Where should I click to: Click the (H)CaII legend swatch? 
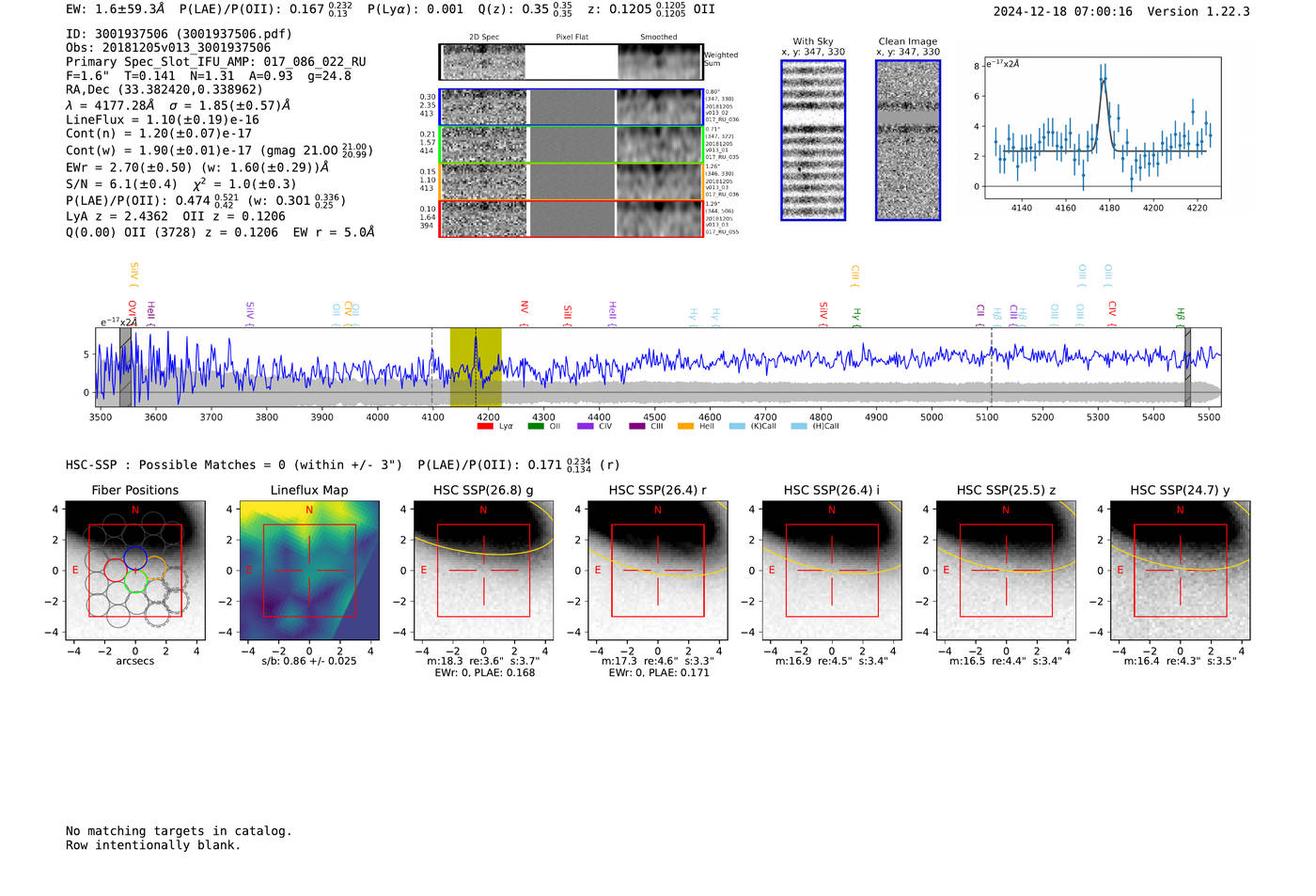pyautogui.click(x=799, y=426)
